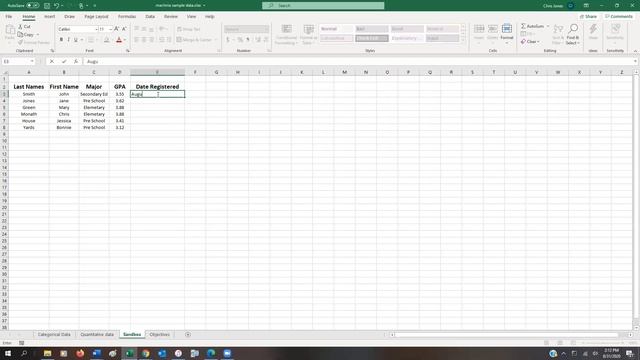Open Windows search from the taskbar
The height and width of the screenshot is (360, 640).
click(x=24, y=353)
